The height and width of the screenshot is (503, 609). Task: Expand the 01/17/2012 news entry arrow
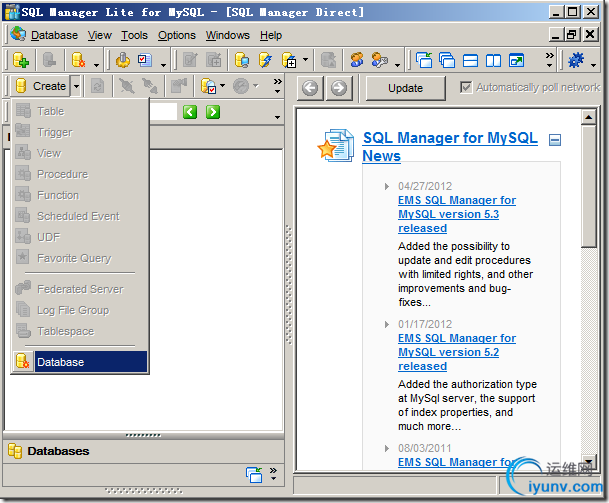click(386, 324)
